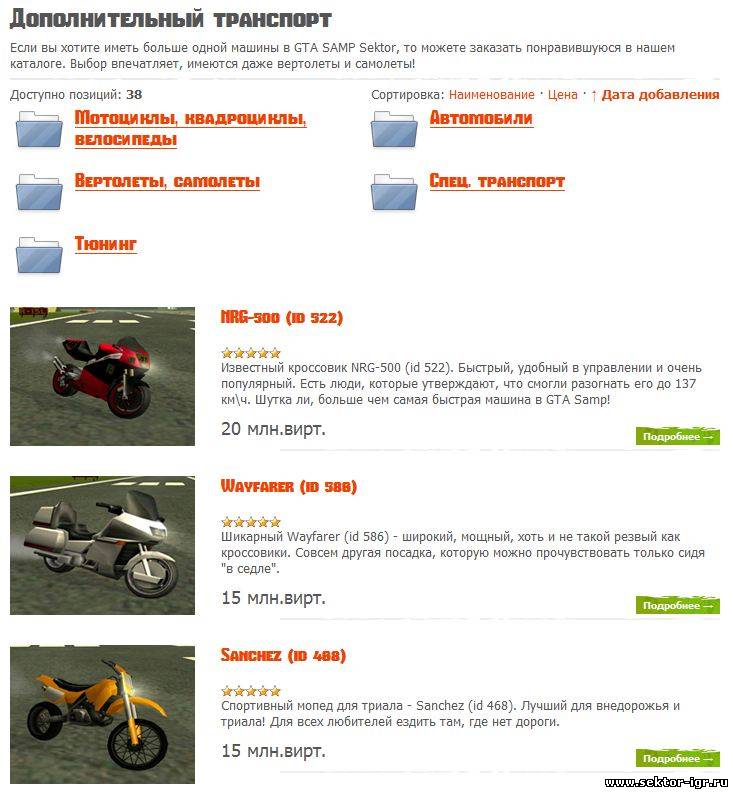Open the orange Sanchez dirt bike thumbnail

(x=102, y=715)
